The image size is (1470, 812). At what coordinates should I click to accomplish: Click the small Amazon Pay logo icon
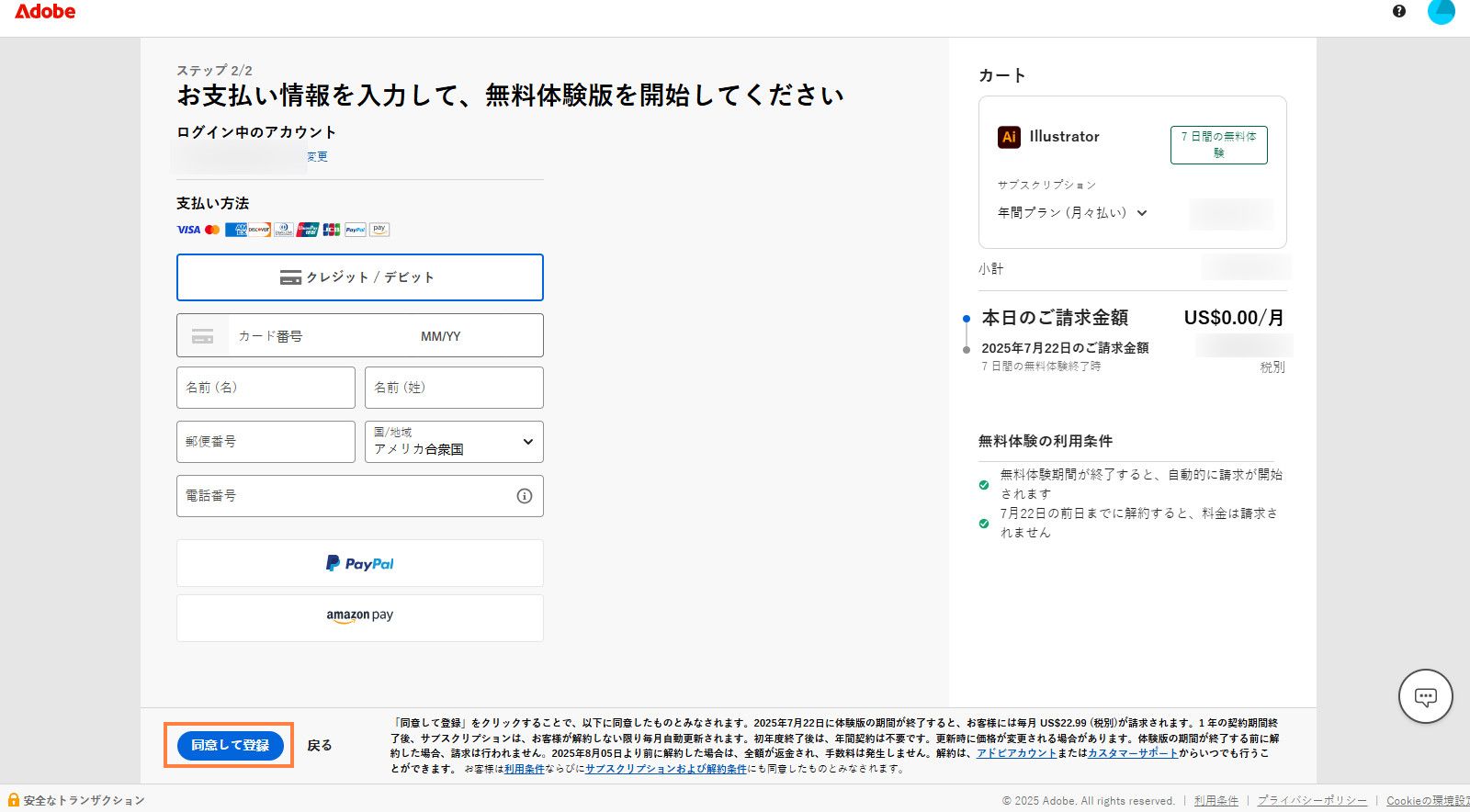[379, 230]
